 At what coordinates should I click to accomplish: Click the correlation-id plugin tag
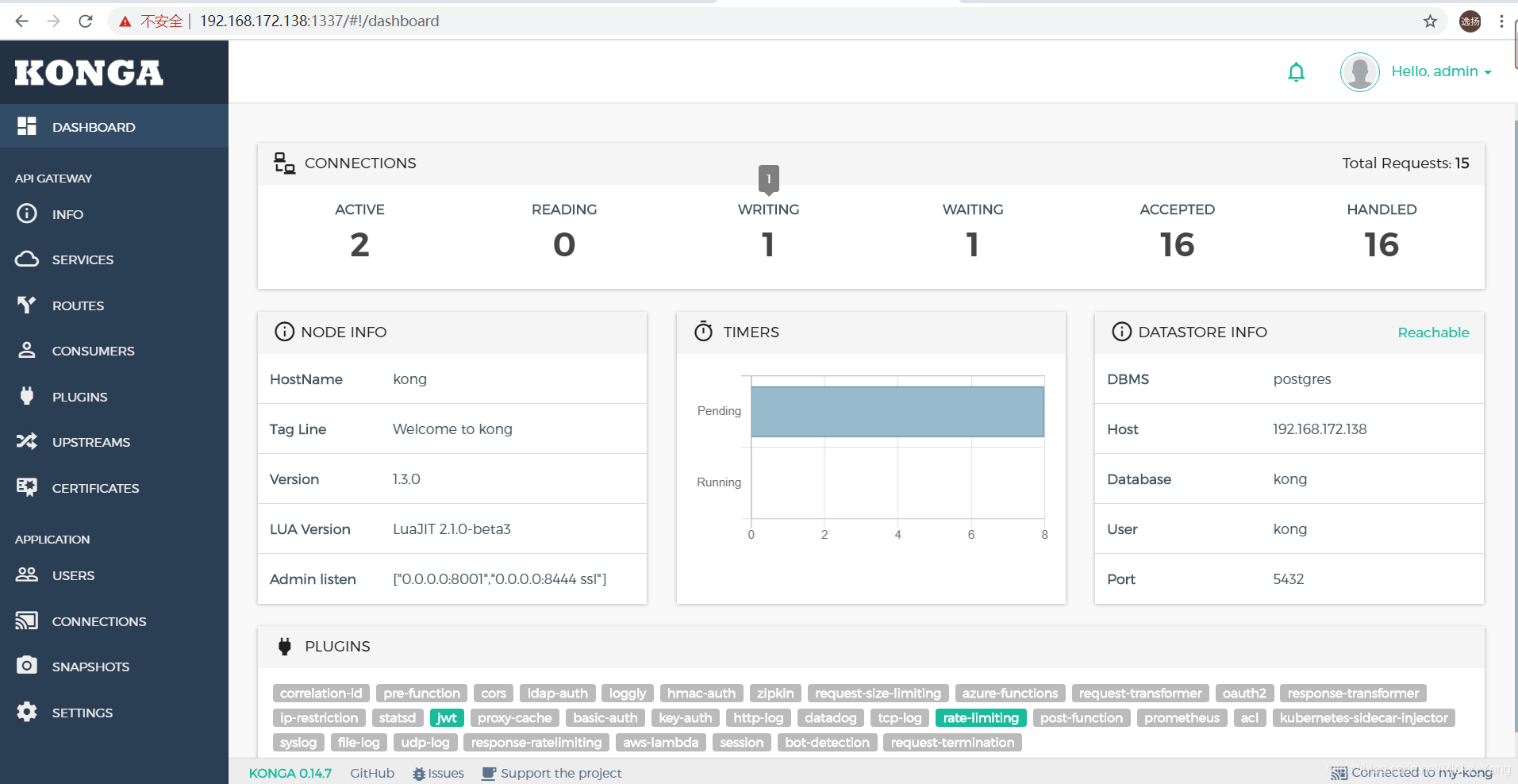click(x=321, y=693)
